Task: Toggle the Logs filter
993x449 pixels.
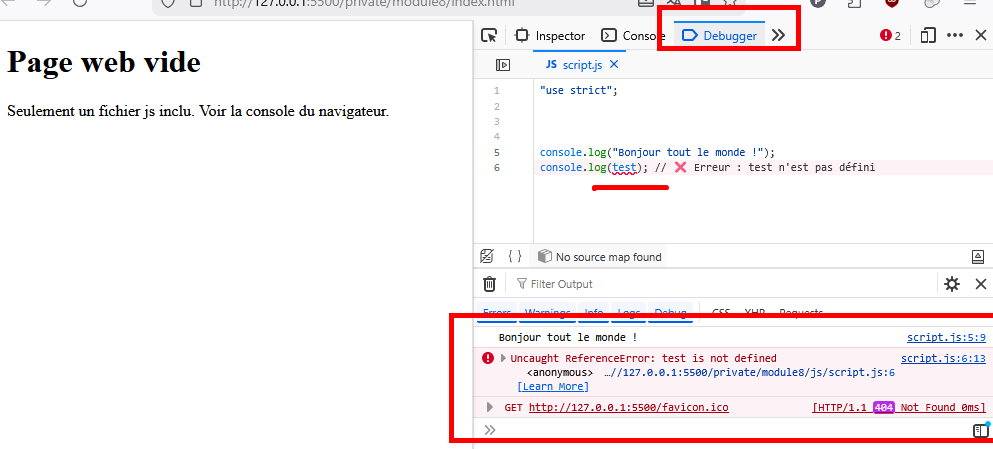Action: click(628, 313)
